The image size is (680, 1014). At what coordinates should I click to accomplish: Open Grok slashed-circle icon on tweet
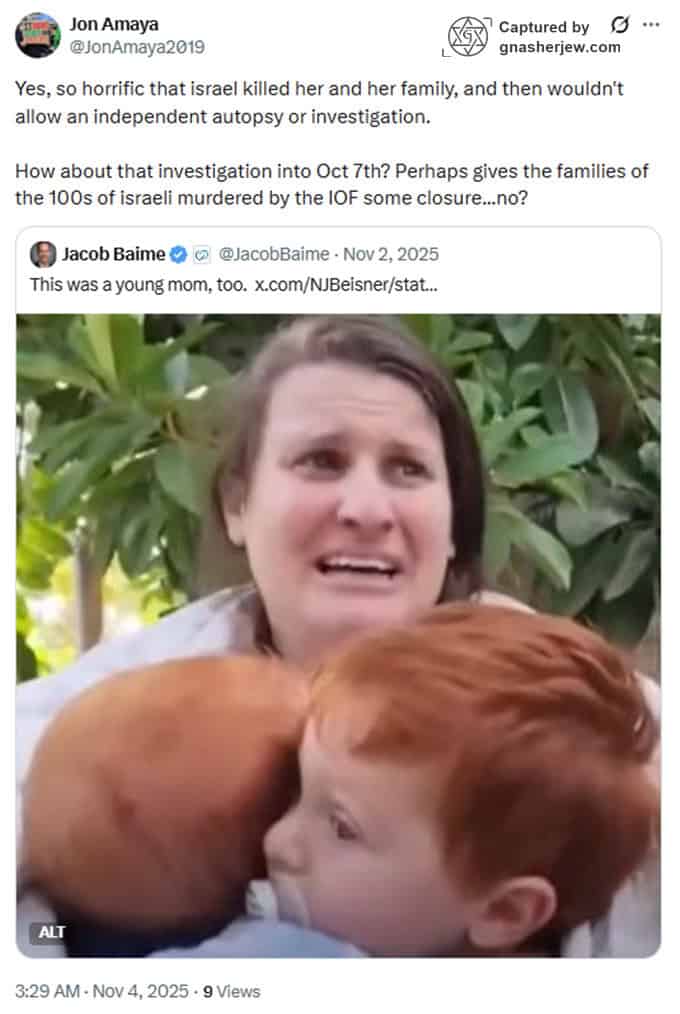pyautogui.click(x=619, y=25)
